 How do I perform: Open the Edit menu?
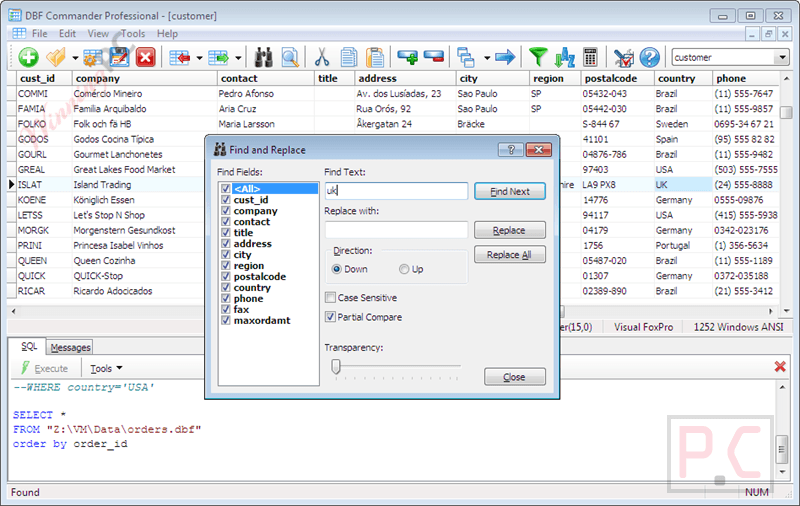click(67, 34)
